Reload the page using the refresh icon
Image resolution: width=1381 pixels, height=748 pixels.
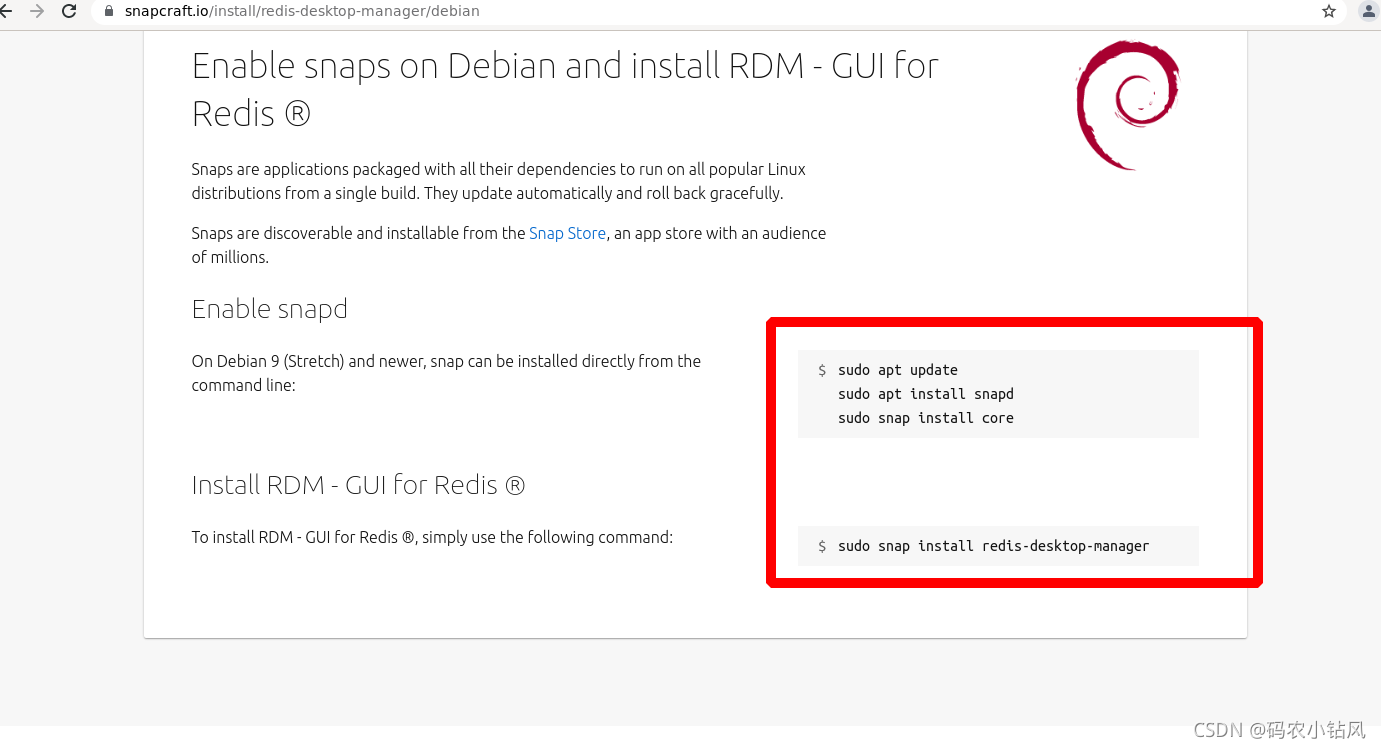pyautogui.click(x=68, y=11)
